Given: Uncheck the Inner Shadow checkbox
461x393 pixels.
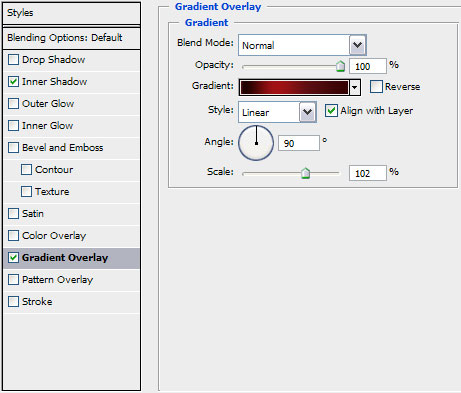Looking at the screenshot, I should click(x=13, y=82).
